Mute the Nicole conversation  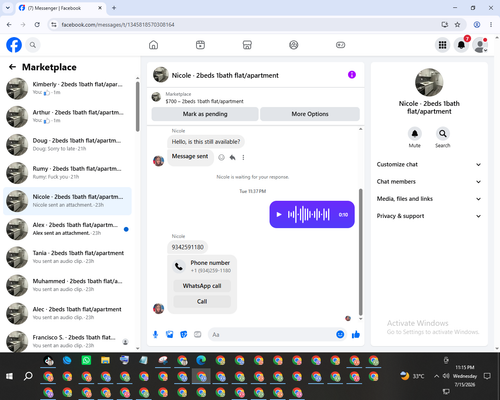click(415, 134)
